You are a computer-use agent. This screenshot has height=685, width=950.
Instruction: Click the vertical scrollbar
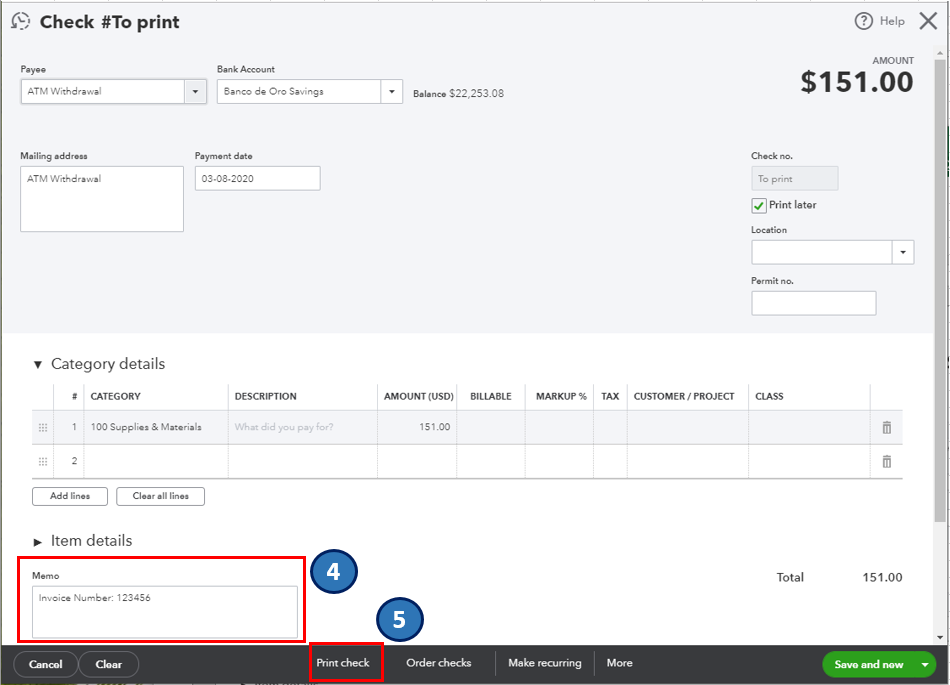point(940,300)
